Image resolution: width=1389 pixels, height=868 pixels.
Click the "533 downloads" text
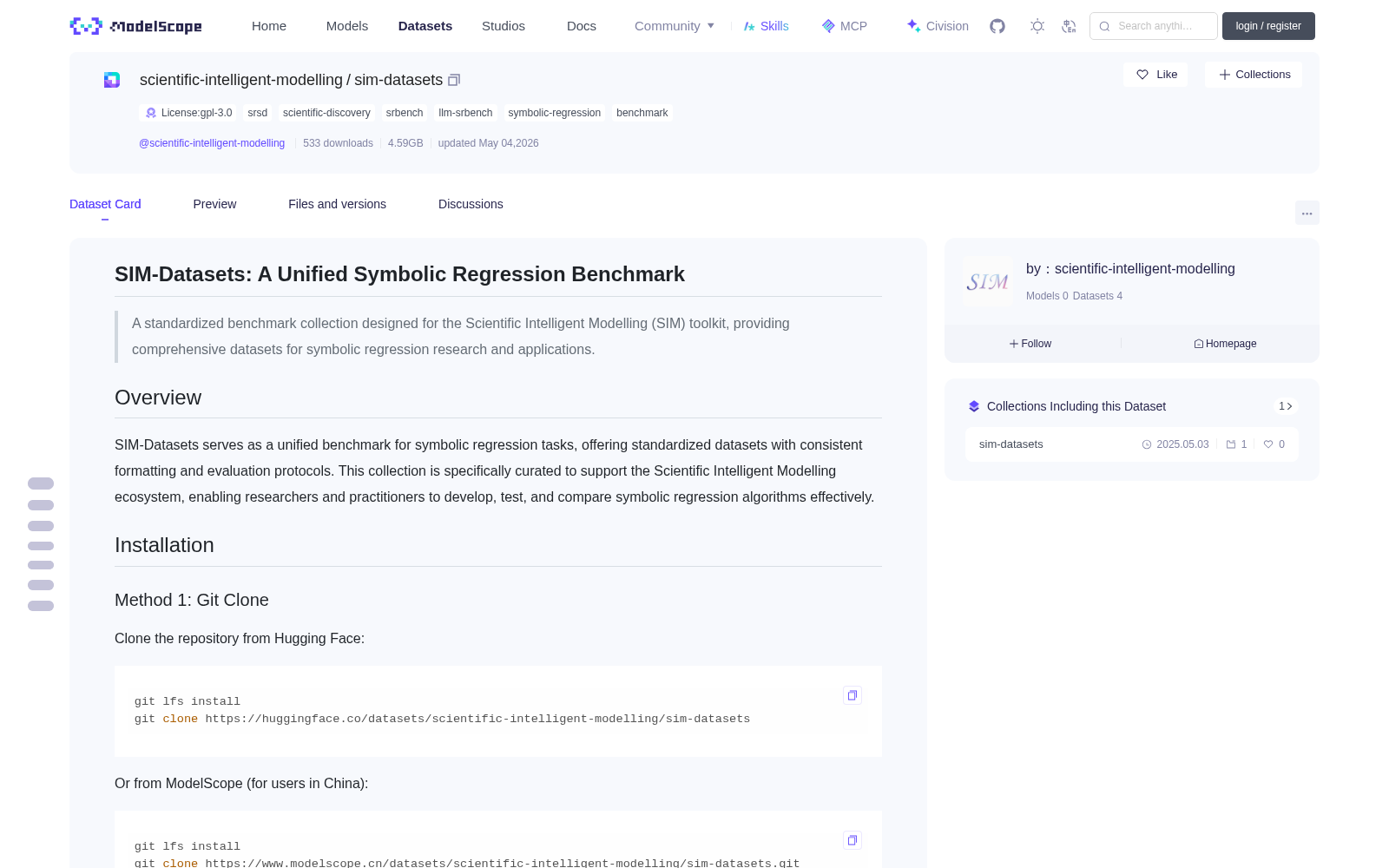(338, 143)
